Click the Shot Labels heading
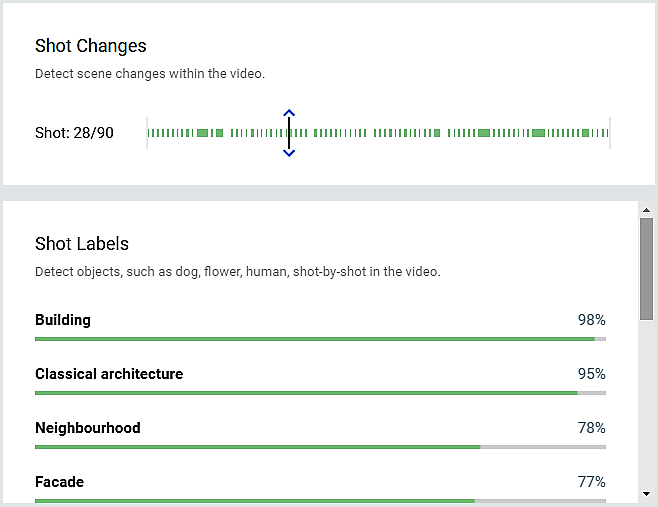Viewport: 658px width, 507px height. (x=82, y=244)
